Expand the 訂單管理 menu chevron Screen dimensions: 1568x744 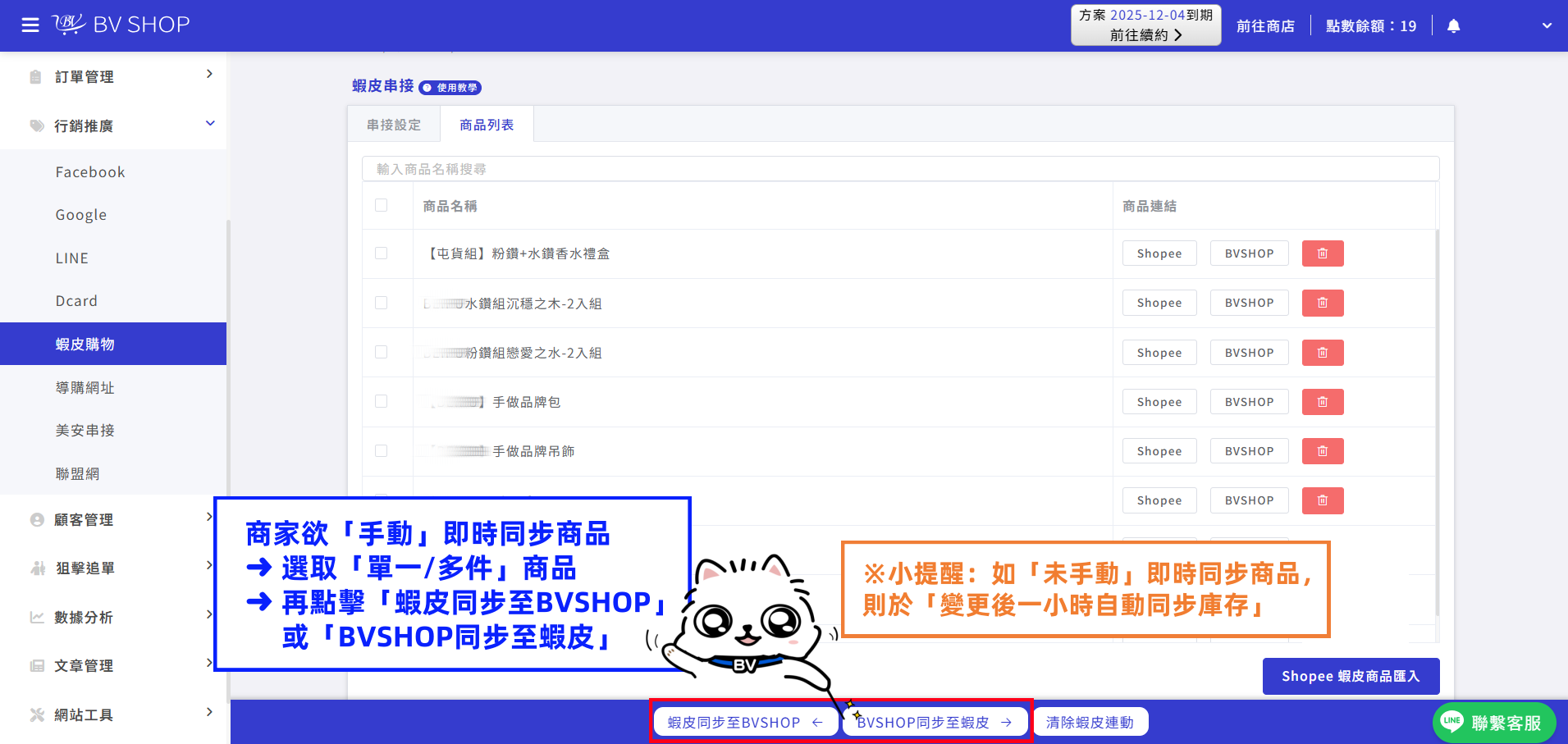[210, 74]
